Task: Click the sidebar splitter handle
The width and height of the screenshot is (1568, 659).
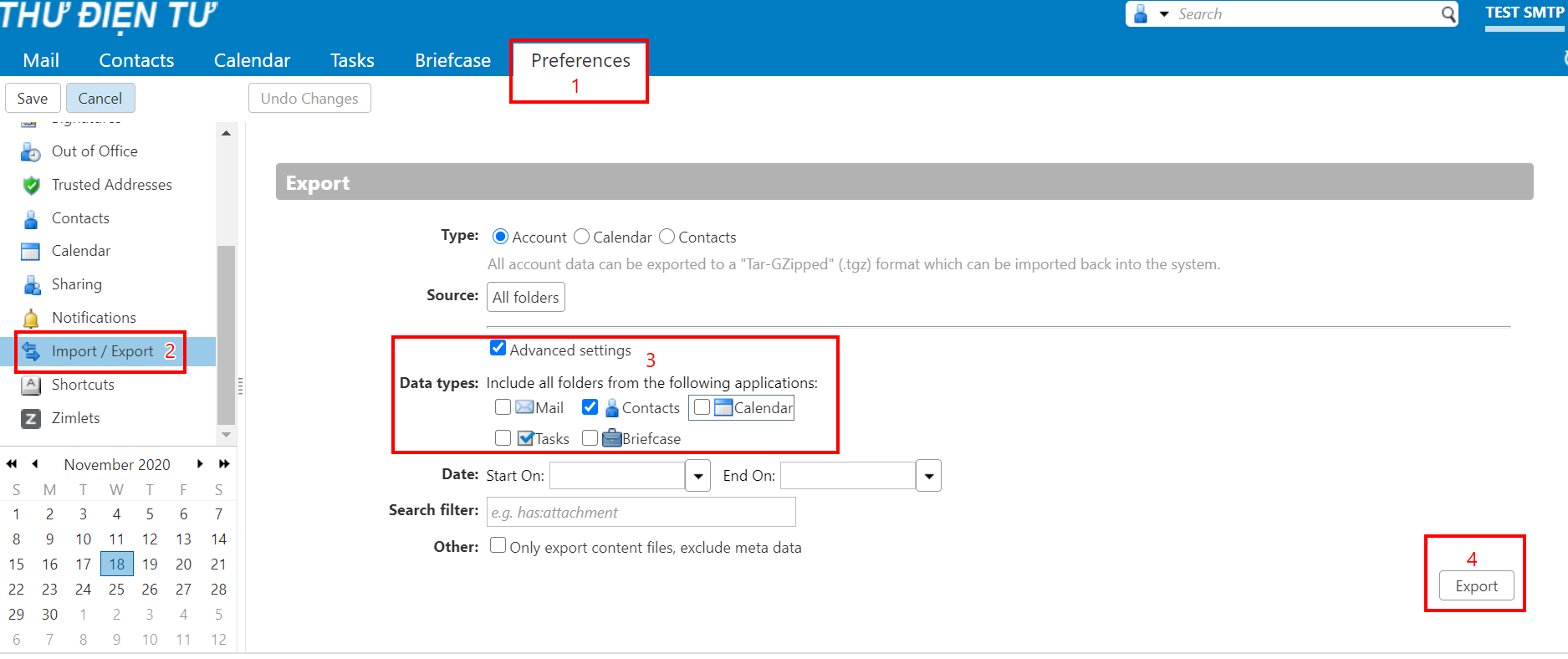Action: point(240,386)
